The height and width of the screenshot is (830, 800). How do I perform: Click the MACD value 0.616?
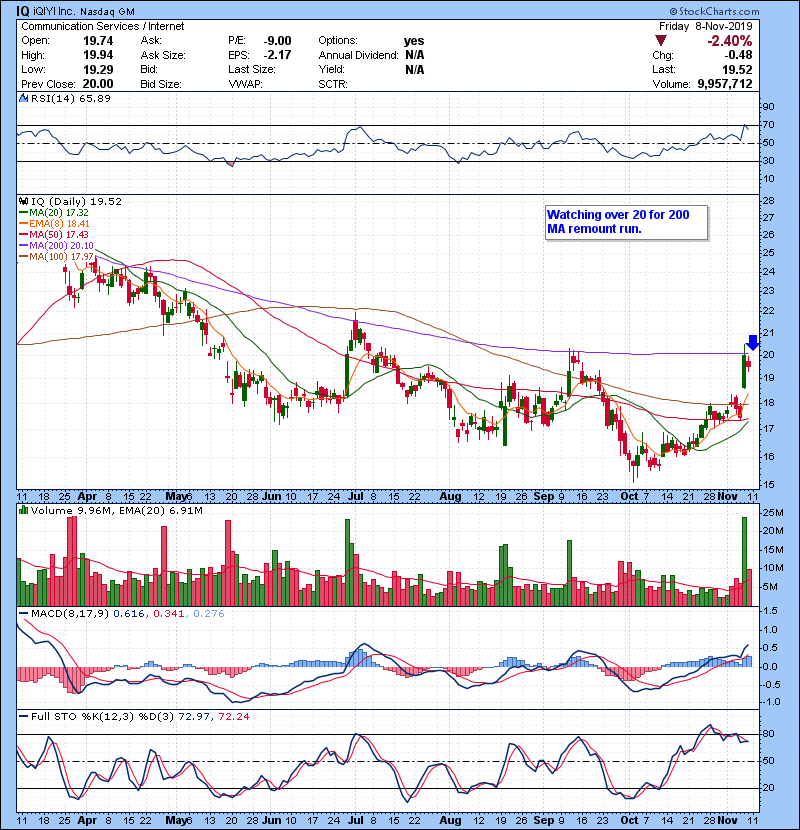point(129,614)
